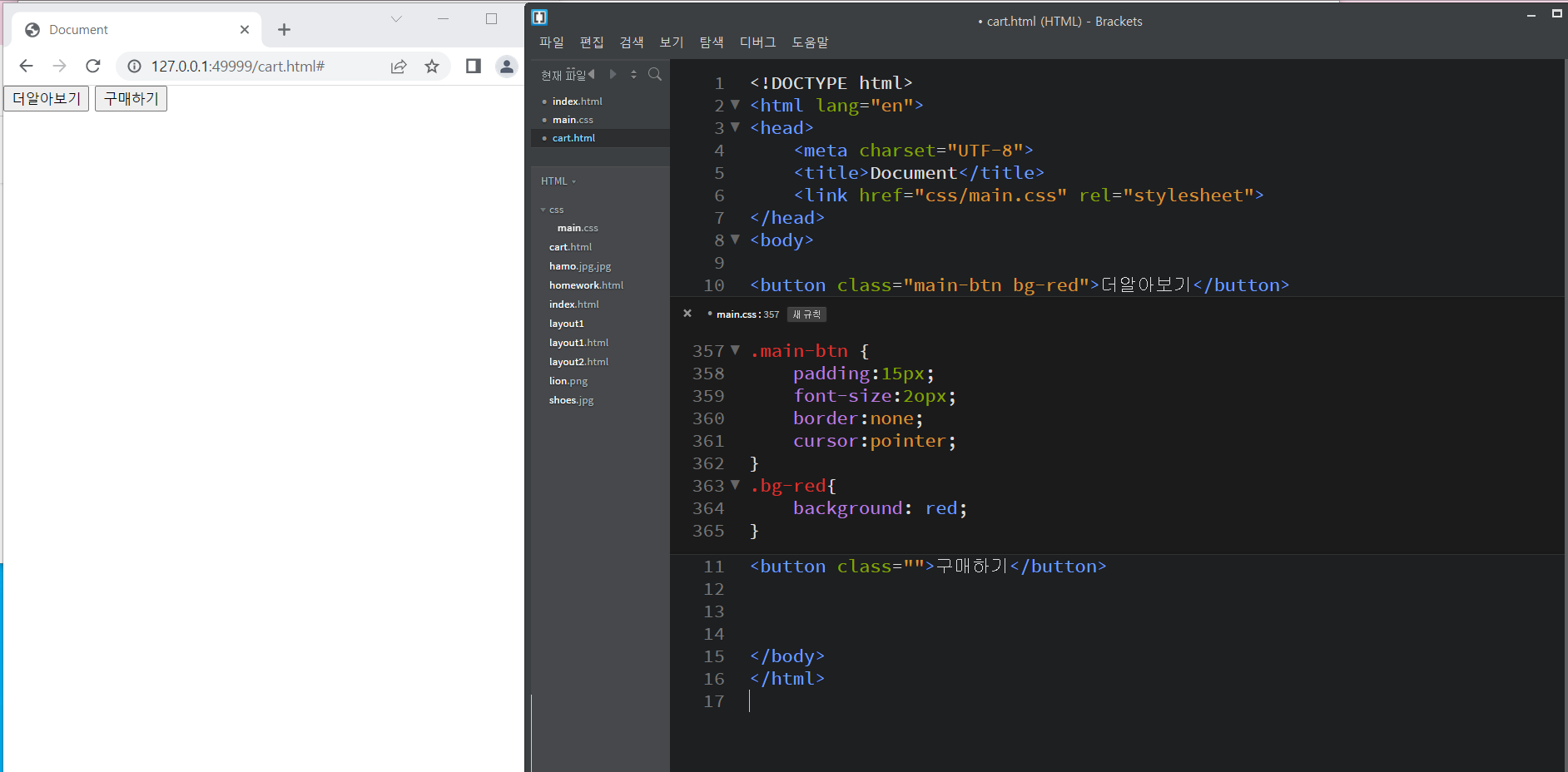This screenshot has height=772, width=1568.
Task: Open the 검색 menu
Action: [632, 42]
